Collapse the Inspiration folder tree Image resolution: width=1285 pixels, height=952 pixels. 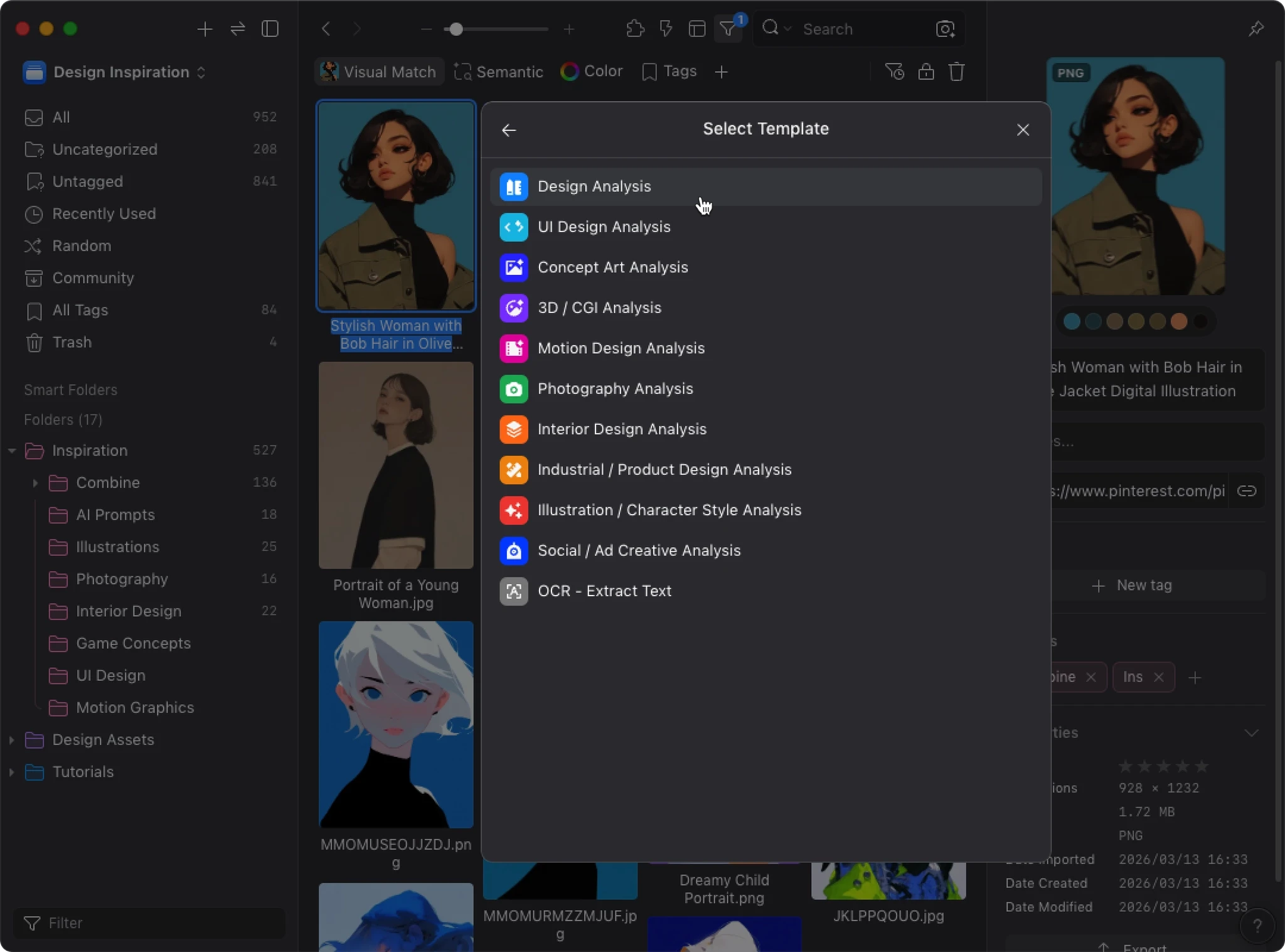pyautogui.click(x=12, y=451)
